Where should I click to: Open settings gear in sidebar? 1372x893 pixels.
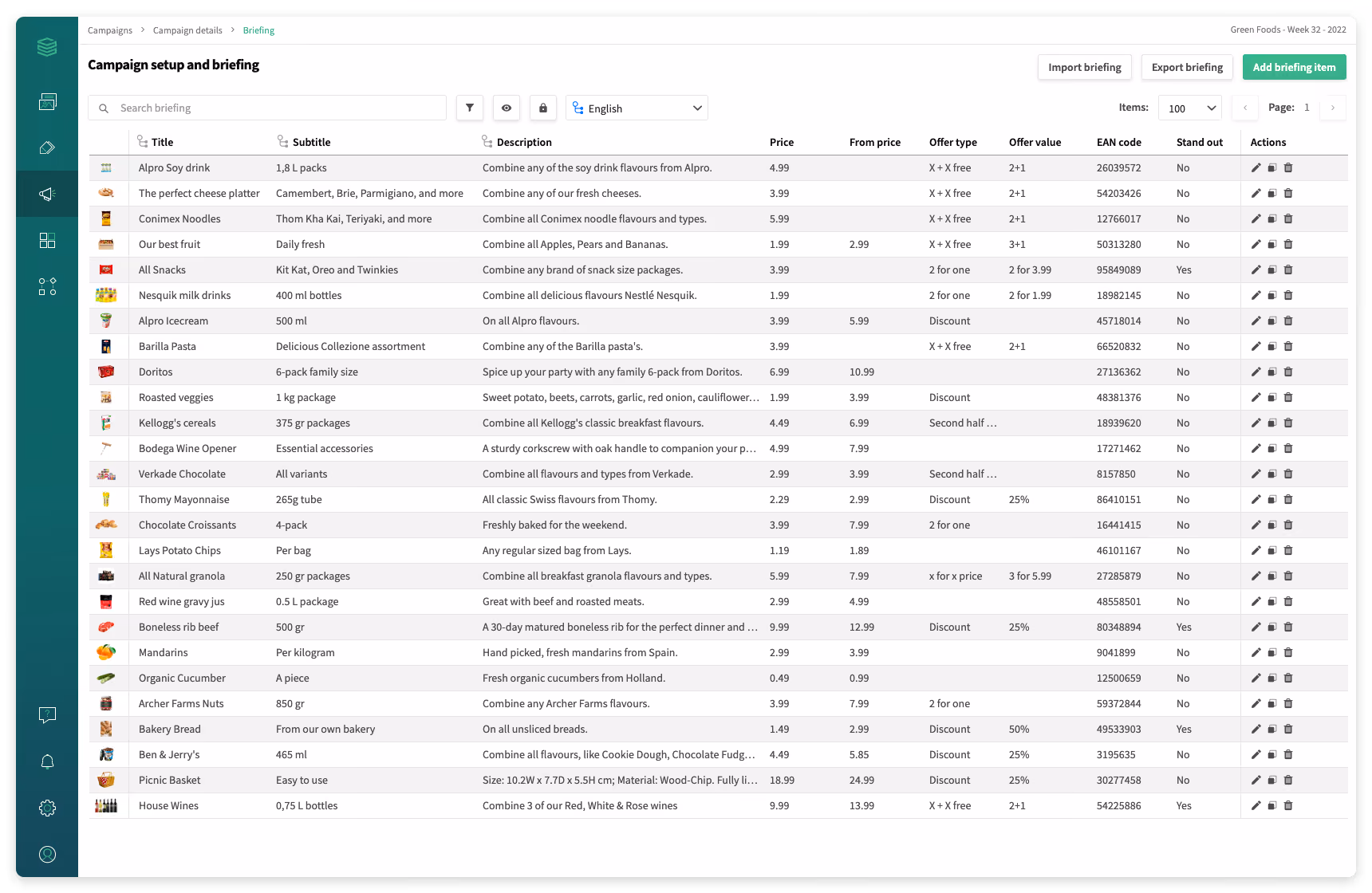click(47, 808)
